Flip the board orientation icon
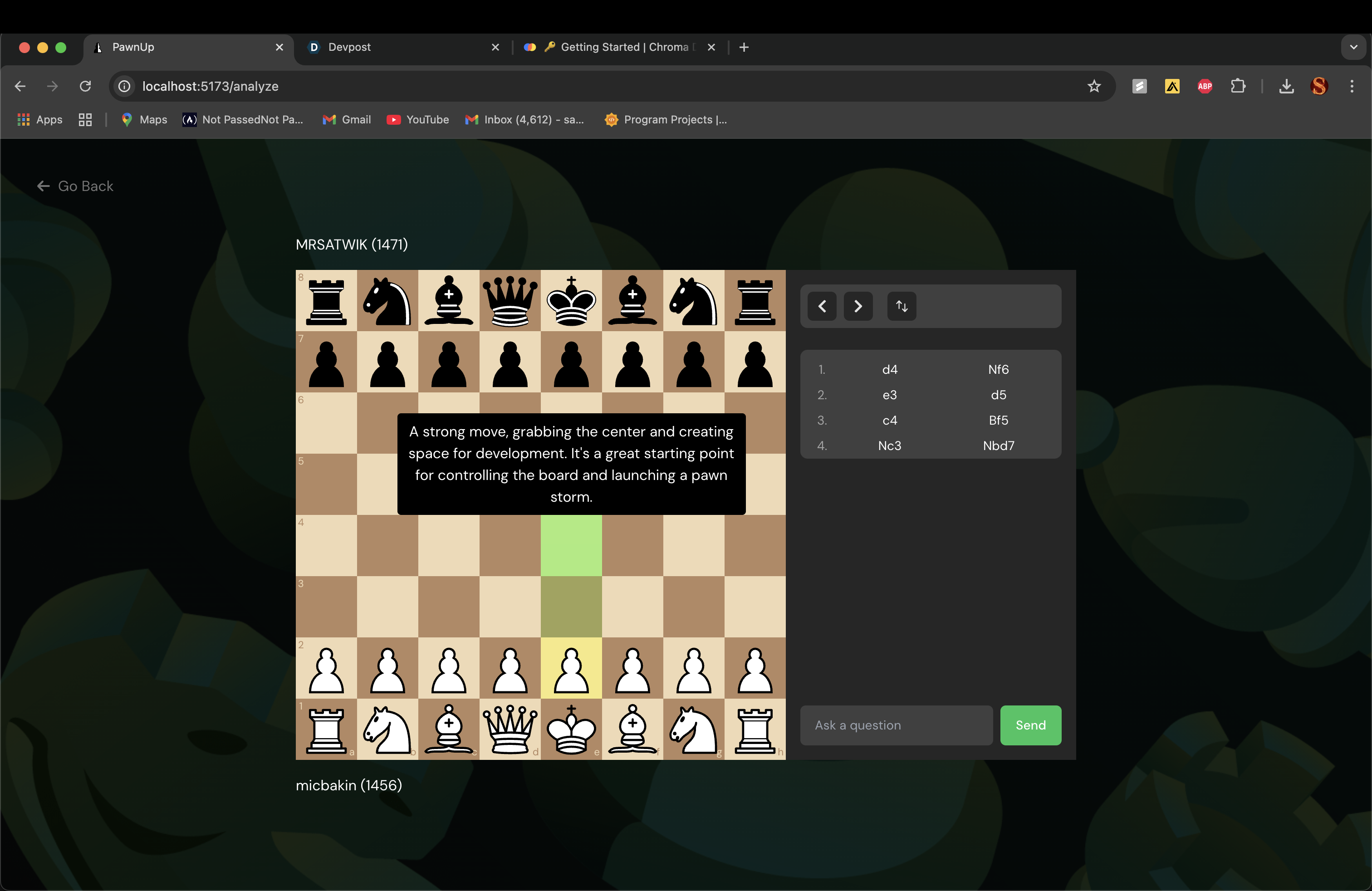 (902, 306)
